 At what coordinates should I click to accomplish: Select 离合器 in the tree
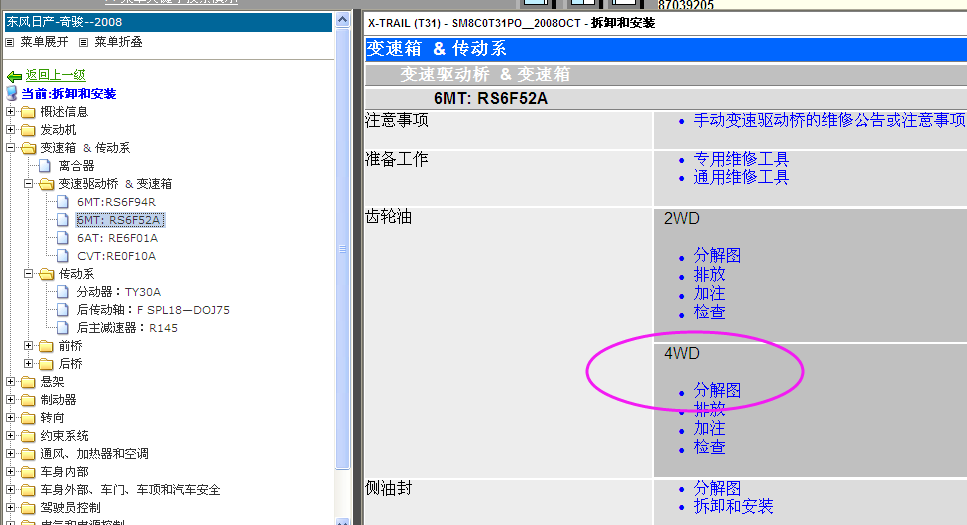pos(76,166)
